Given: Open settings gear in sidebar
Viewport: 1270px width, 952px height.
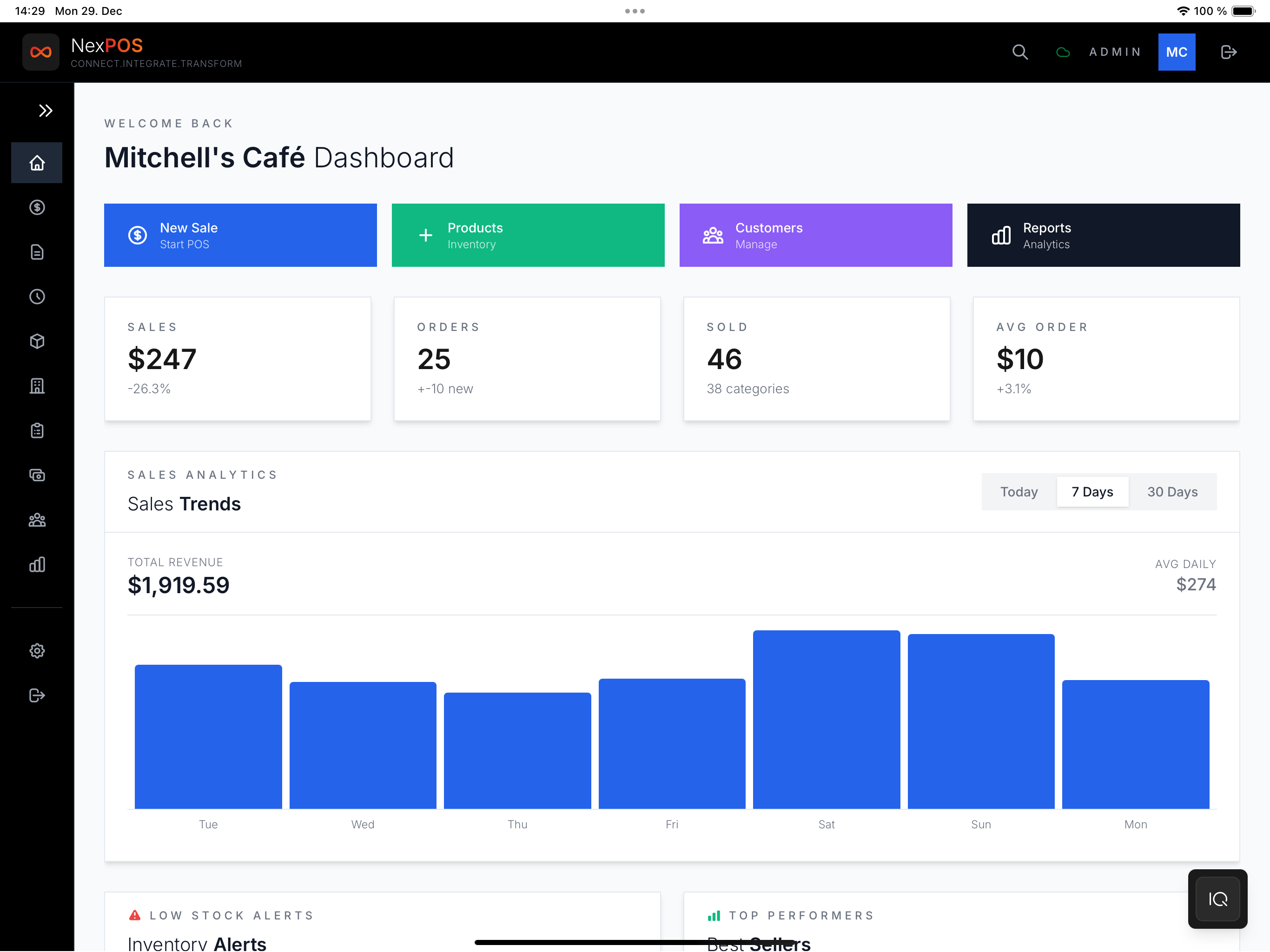Looking at the screenshot, I should point(37,651).
